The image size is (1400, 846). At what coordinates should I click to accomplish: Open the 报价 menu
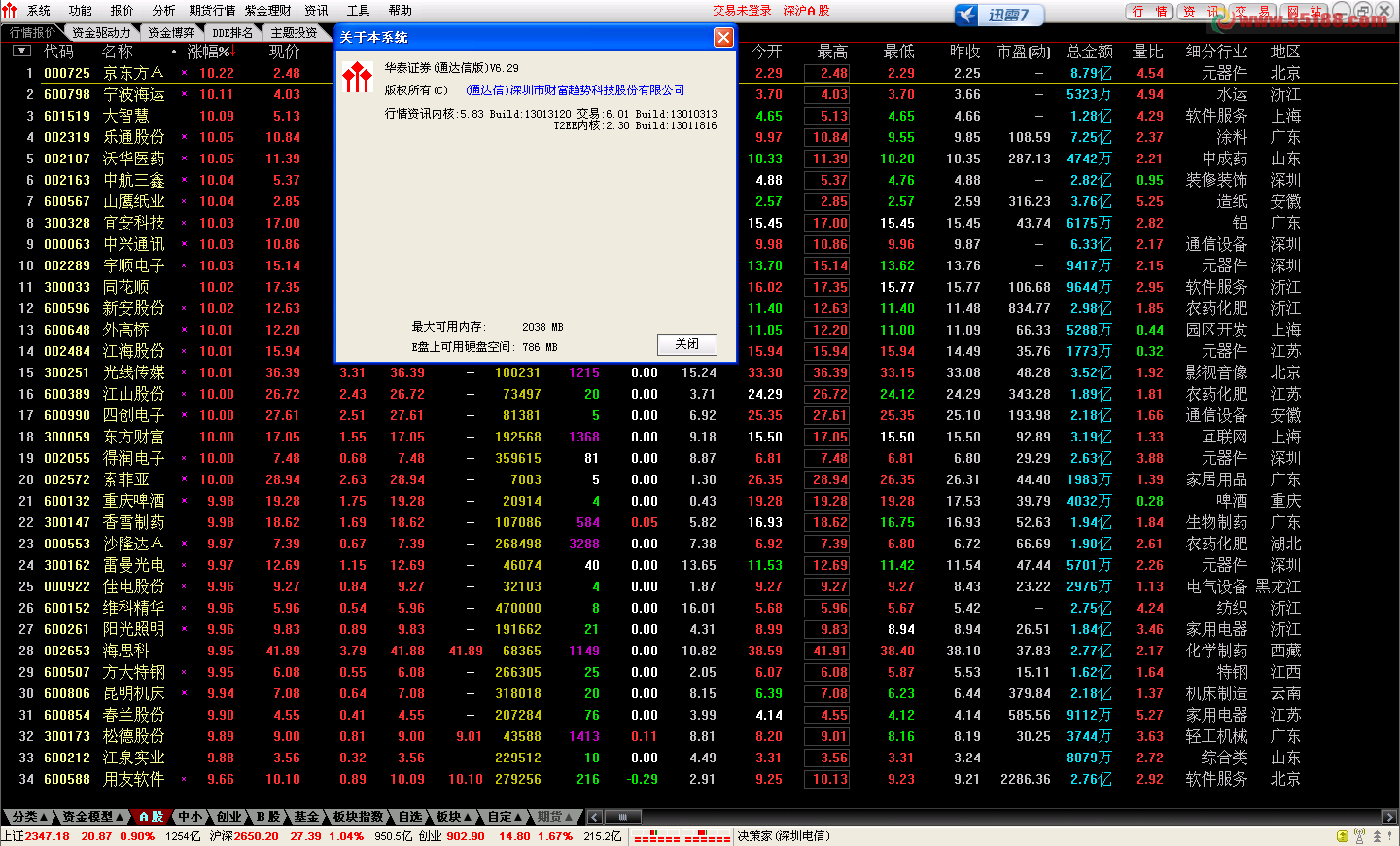pyautogui.click(x=122, y=10)
